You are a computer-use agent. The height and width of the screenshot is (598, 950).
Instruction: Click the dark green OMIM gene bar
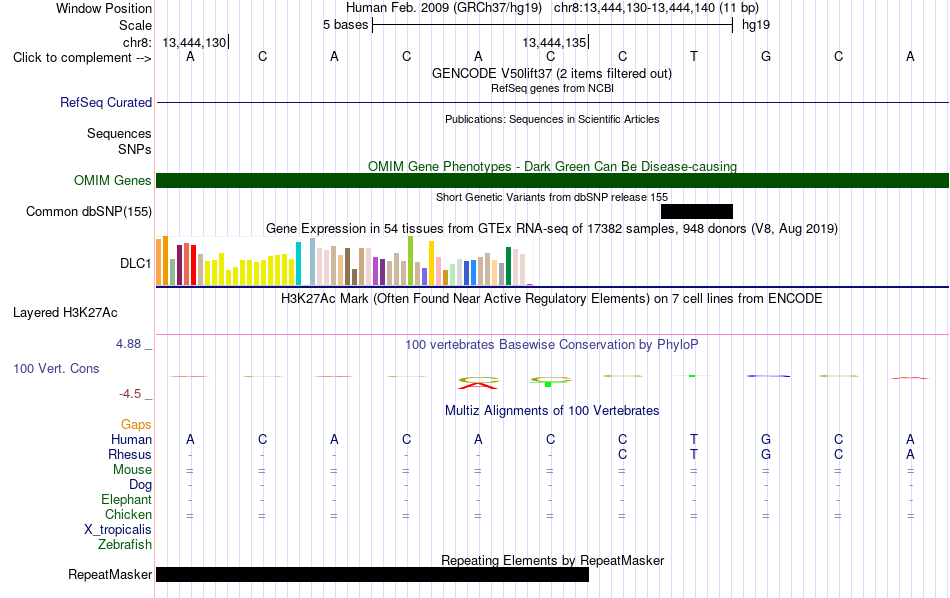tap(552, 181)
